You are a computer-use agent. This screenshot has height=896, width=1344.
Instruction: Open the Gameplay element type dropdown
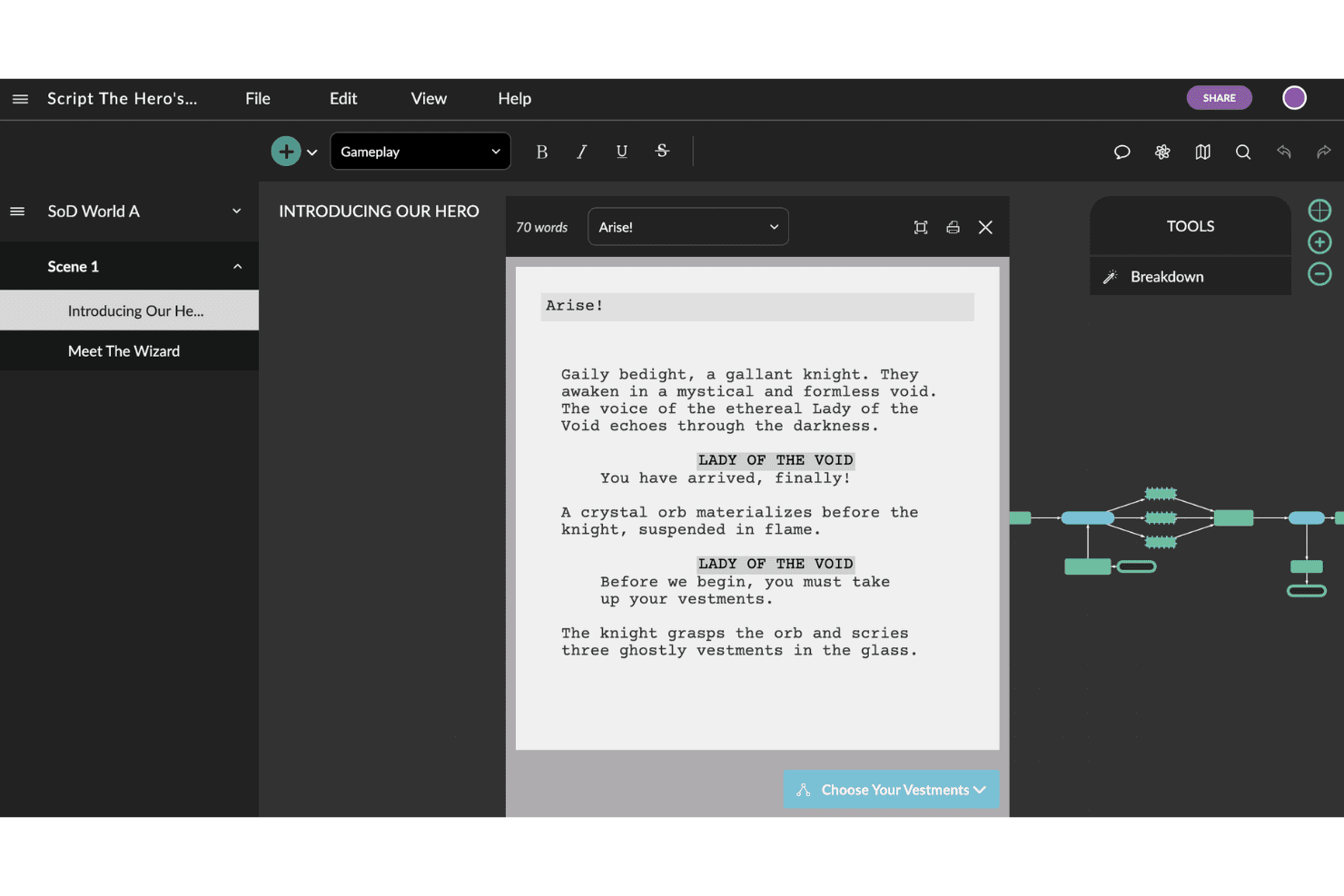pyautogui.click(x=420, y=152)
